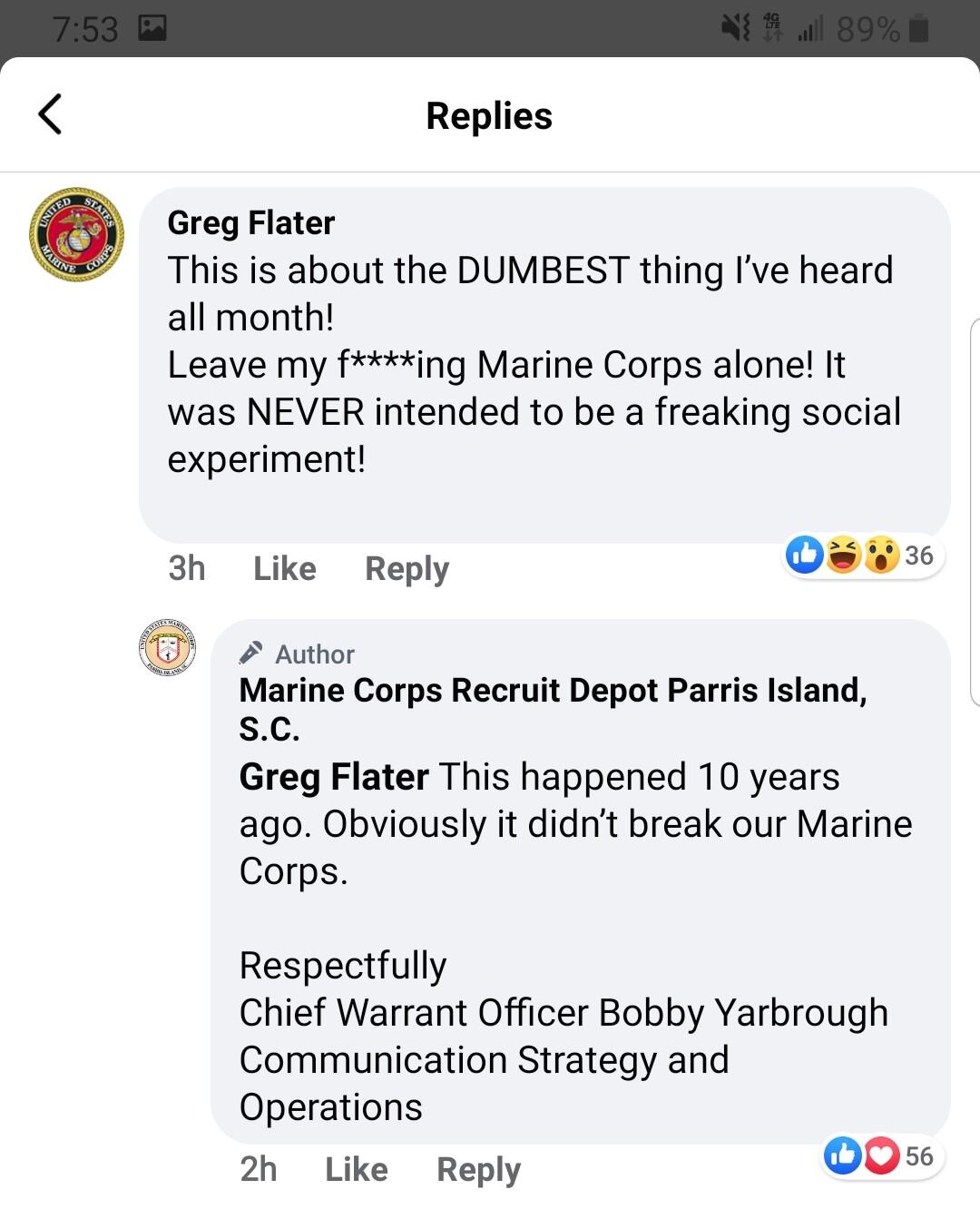Viewport: 980px width, 1219px height.
Task: Open Greg Flater's profile name heading
Action: [x=251, y=223]
